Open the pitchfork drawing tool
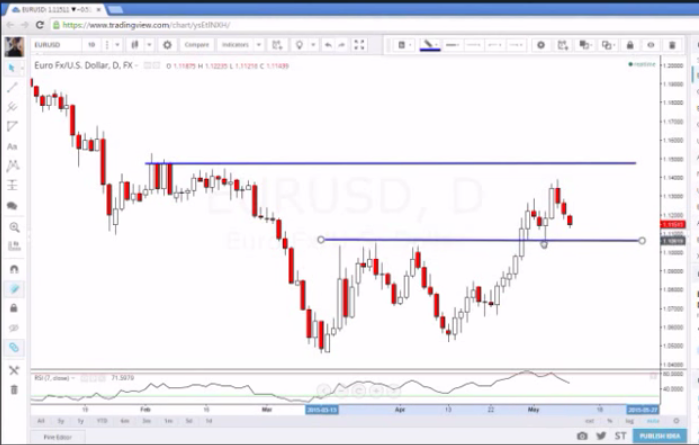 (x=12, y=106)
